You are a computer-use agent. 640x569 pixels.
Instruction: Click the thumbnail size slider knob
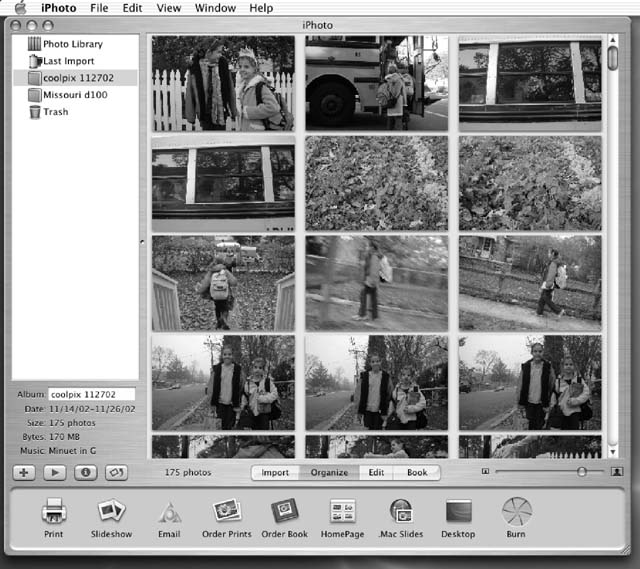(x=582, y=472)
